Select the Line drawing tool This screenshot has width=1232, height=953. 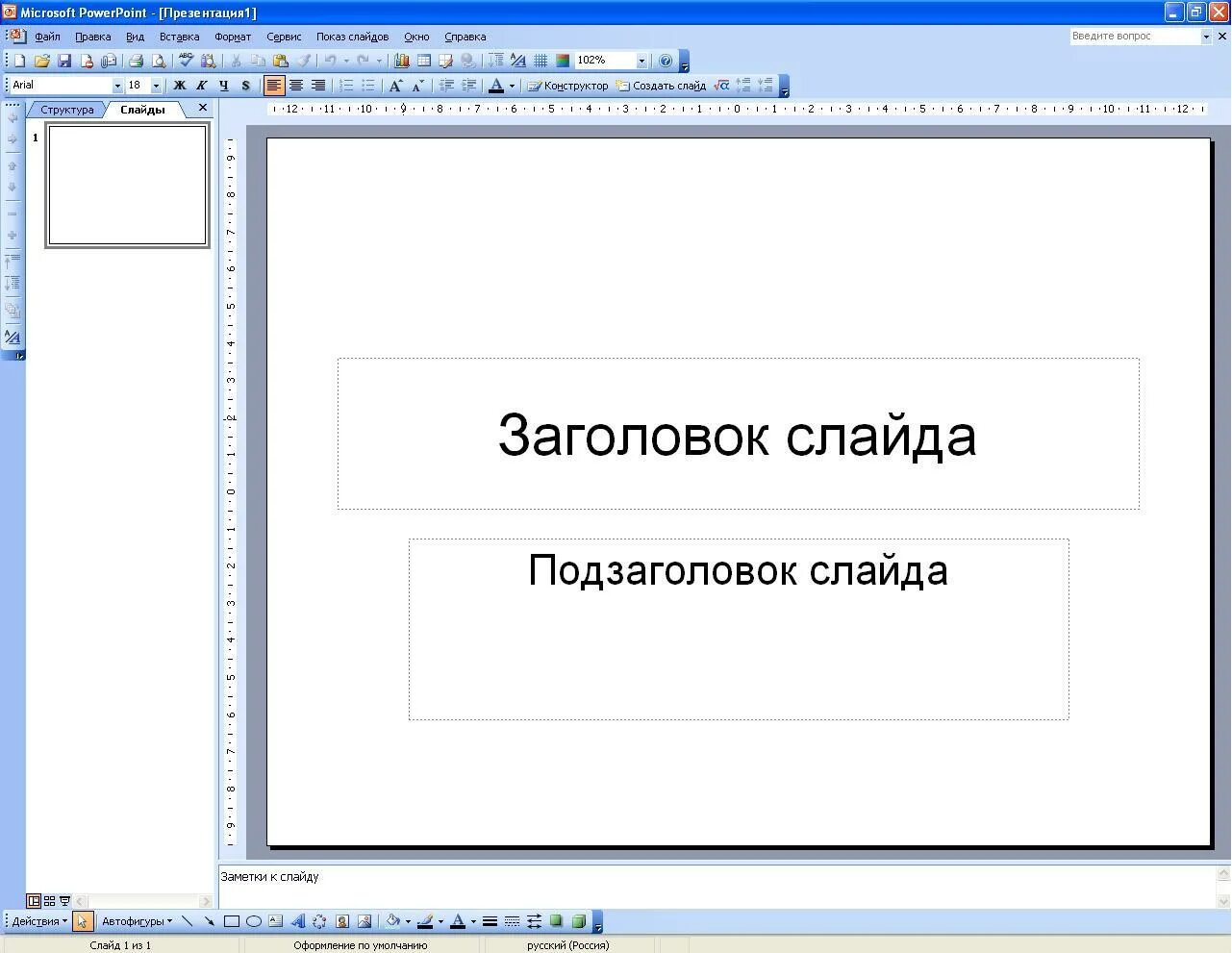187,921
